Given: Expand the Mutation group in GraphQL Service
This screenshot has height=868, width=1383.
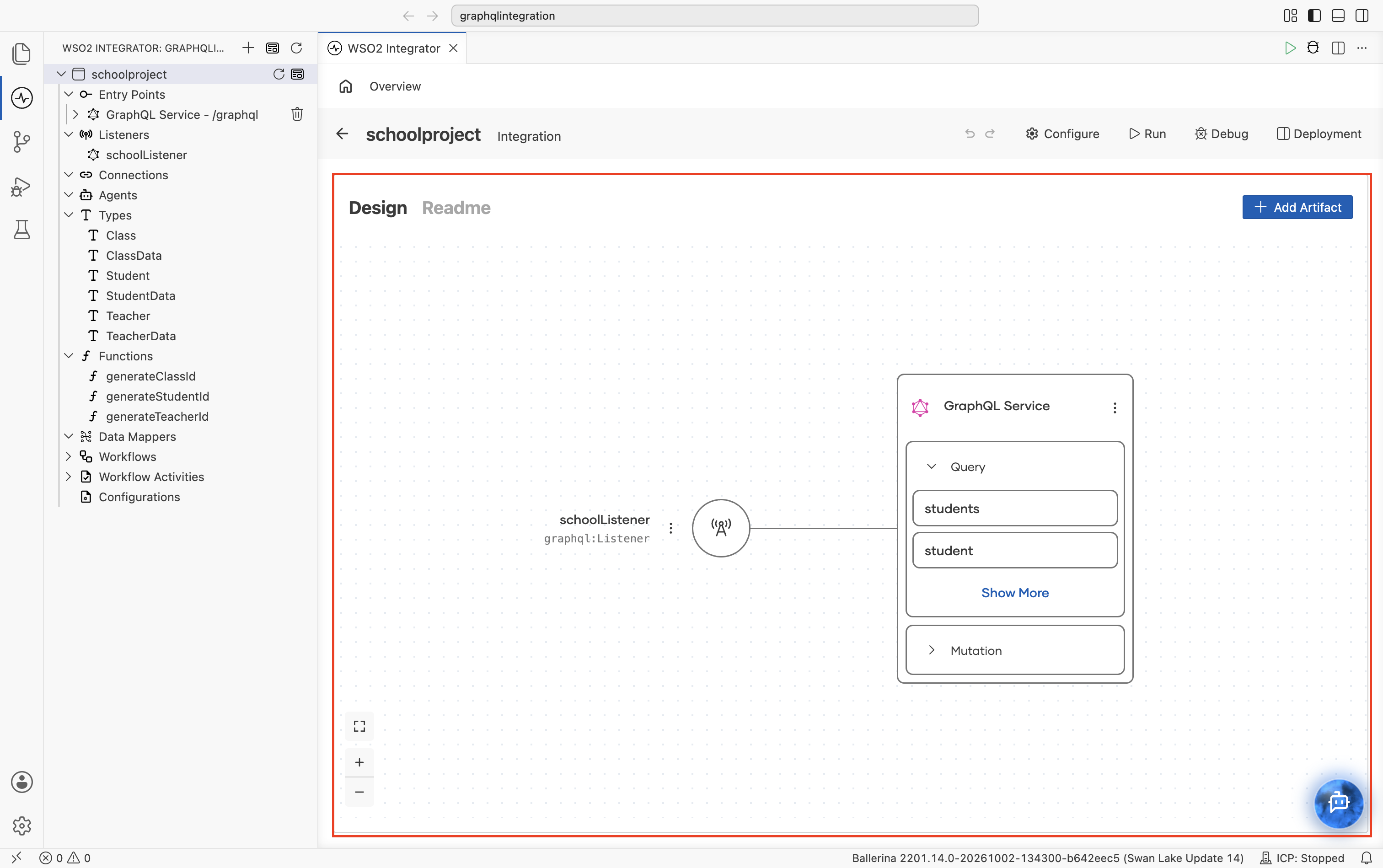Looking at the screenshot, I should coord(932,650).
